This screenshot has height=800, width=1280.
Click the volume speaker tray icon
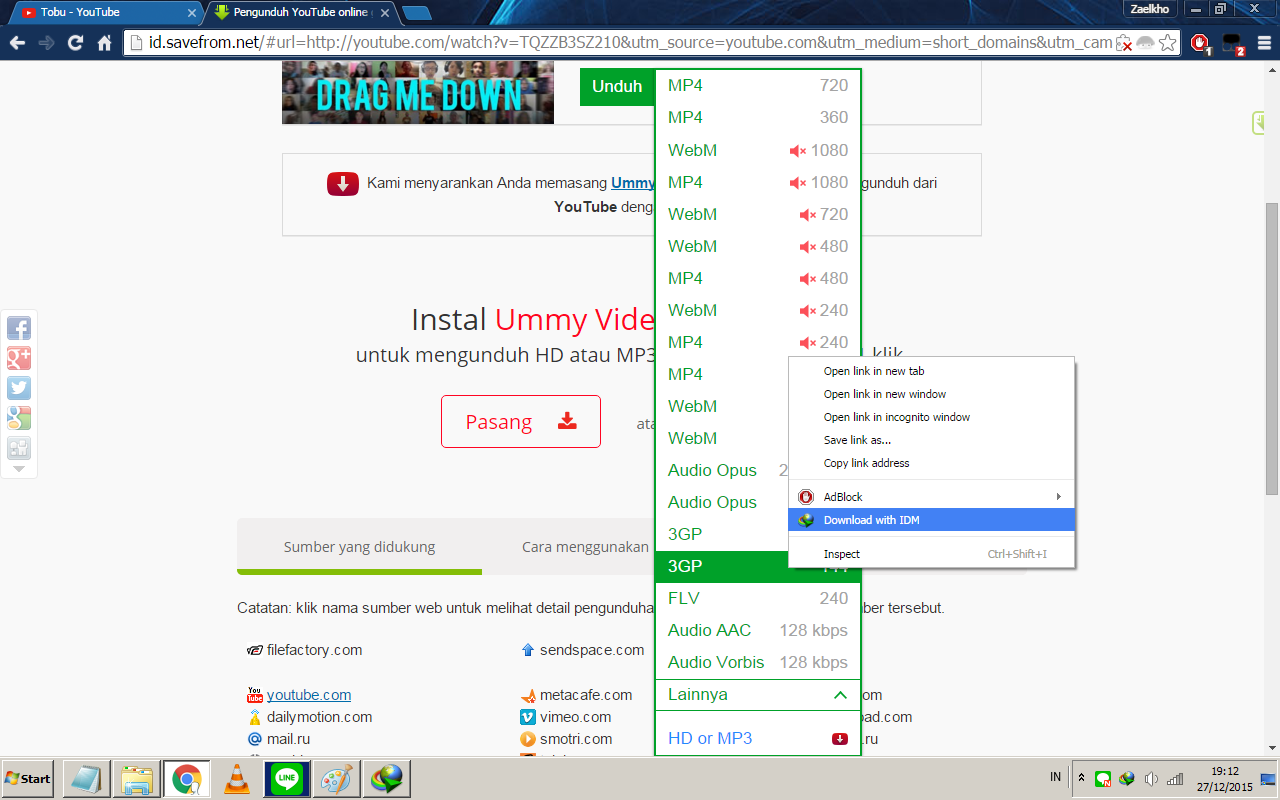1151,778
